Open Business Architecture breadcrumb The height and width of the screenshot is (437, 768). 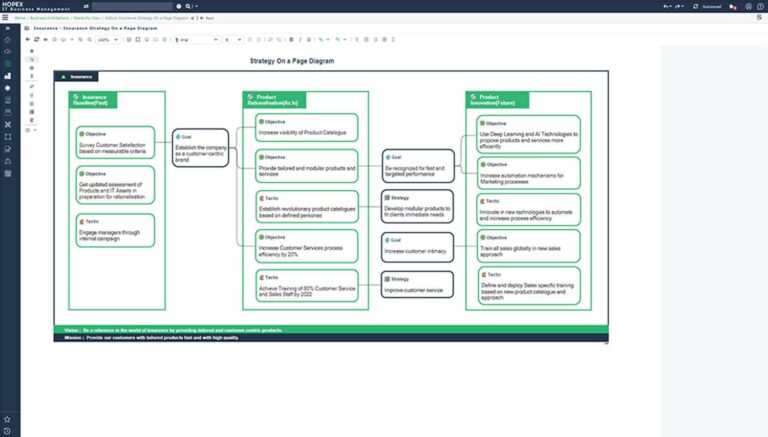coord(50,18)
